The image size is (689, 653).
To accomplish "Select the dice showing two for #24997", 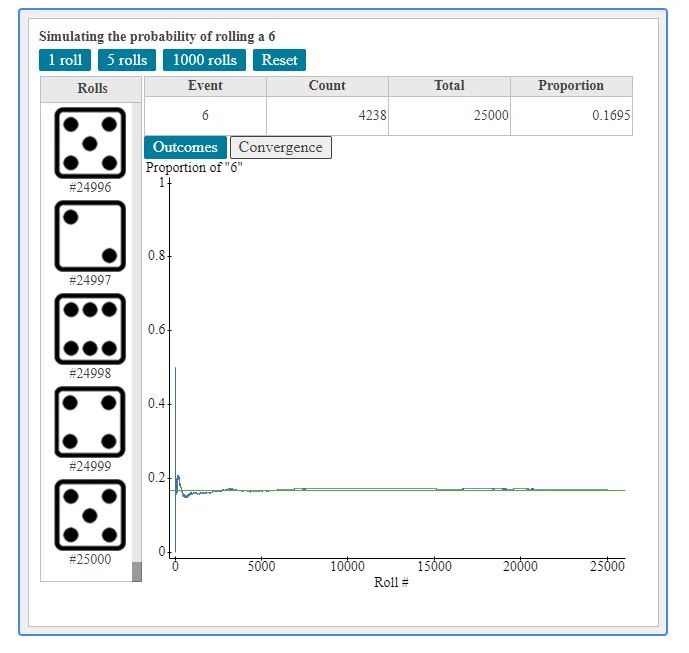I will point(90,236).
